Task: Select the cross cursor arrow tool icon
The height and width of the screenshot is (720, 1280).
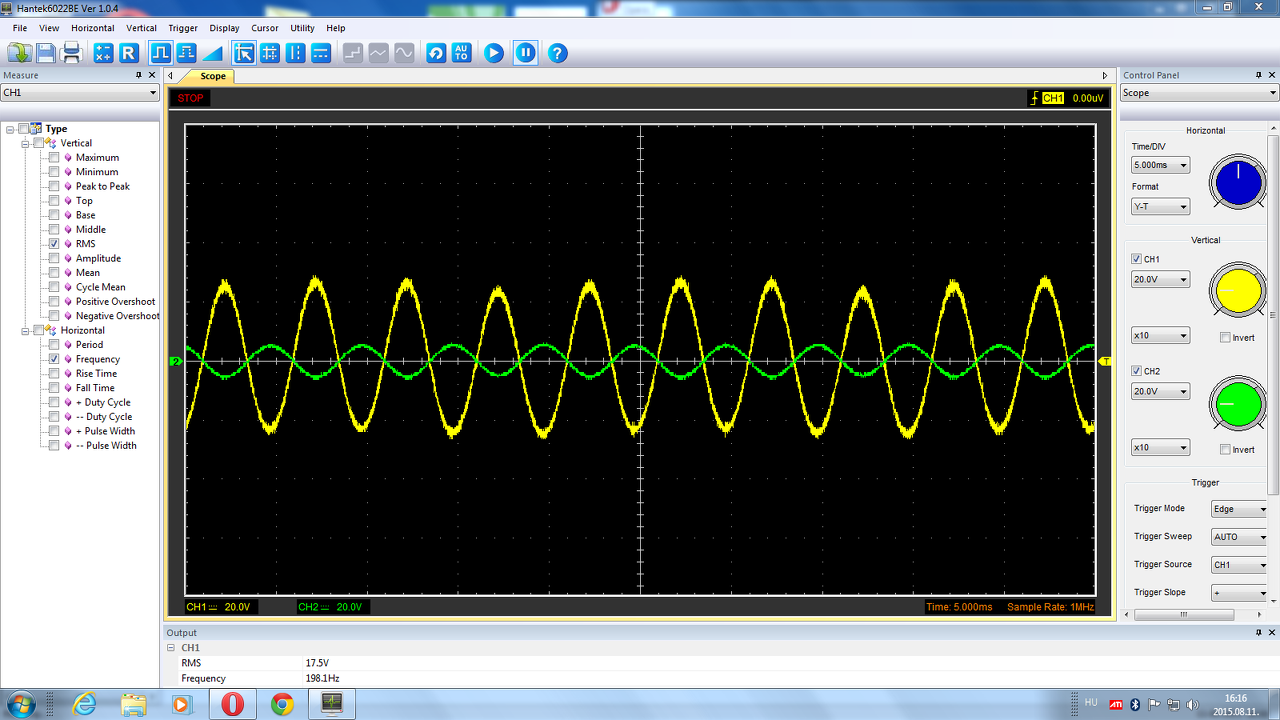Action: pyautogui.click(x=244, y=53)
